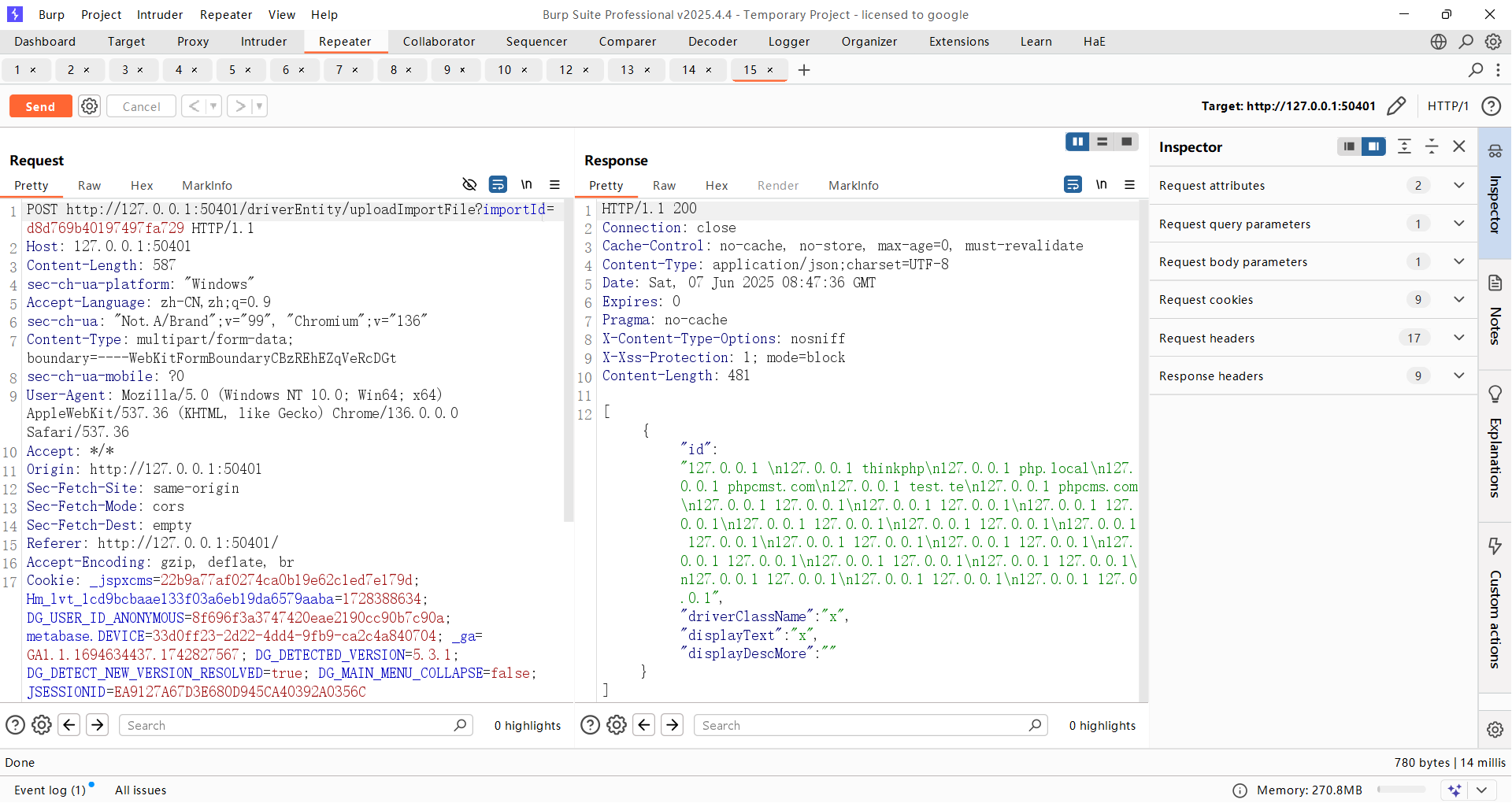Open the HaE extension tab
Screen dimensions: 1512x803
pyautogui.click(x=1094, y=42)
